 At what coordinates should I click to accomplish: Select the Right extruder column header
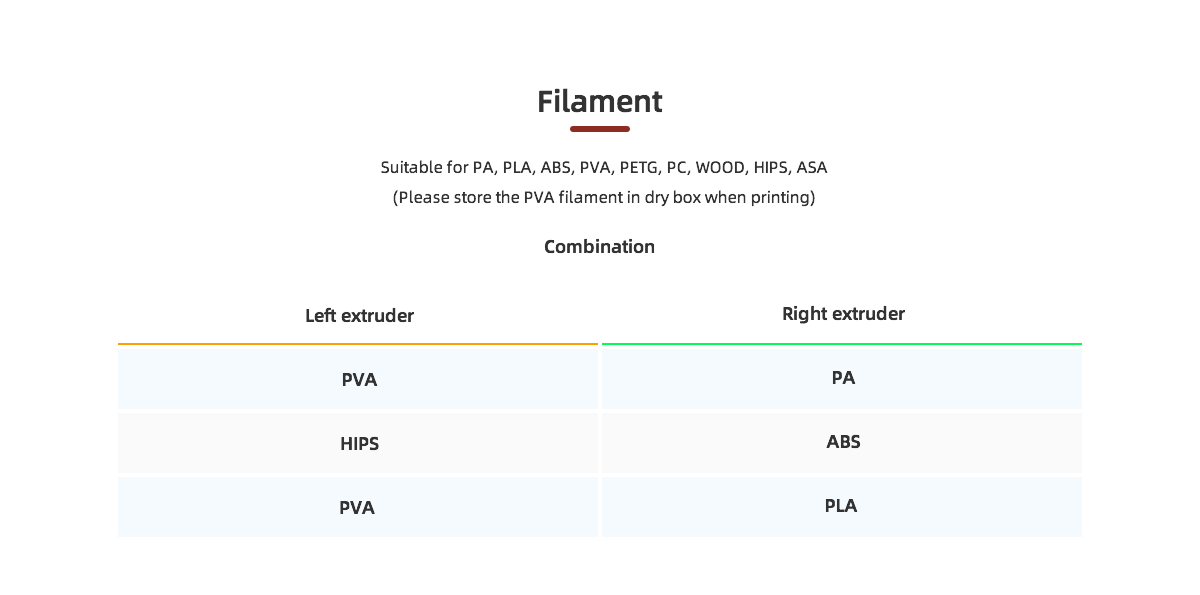[x=843, y=314]
